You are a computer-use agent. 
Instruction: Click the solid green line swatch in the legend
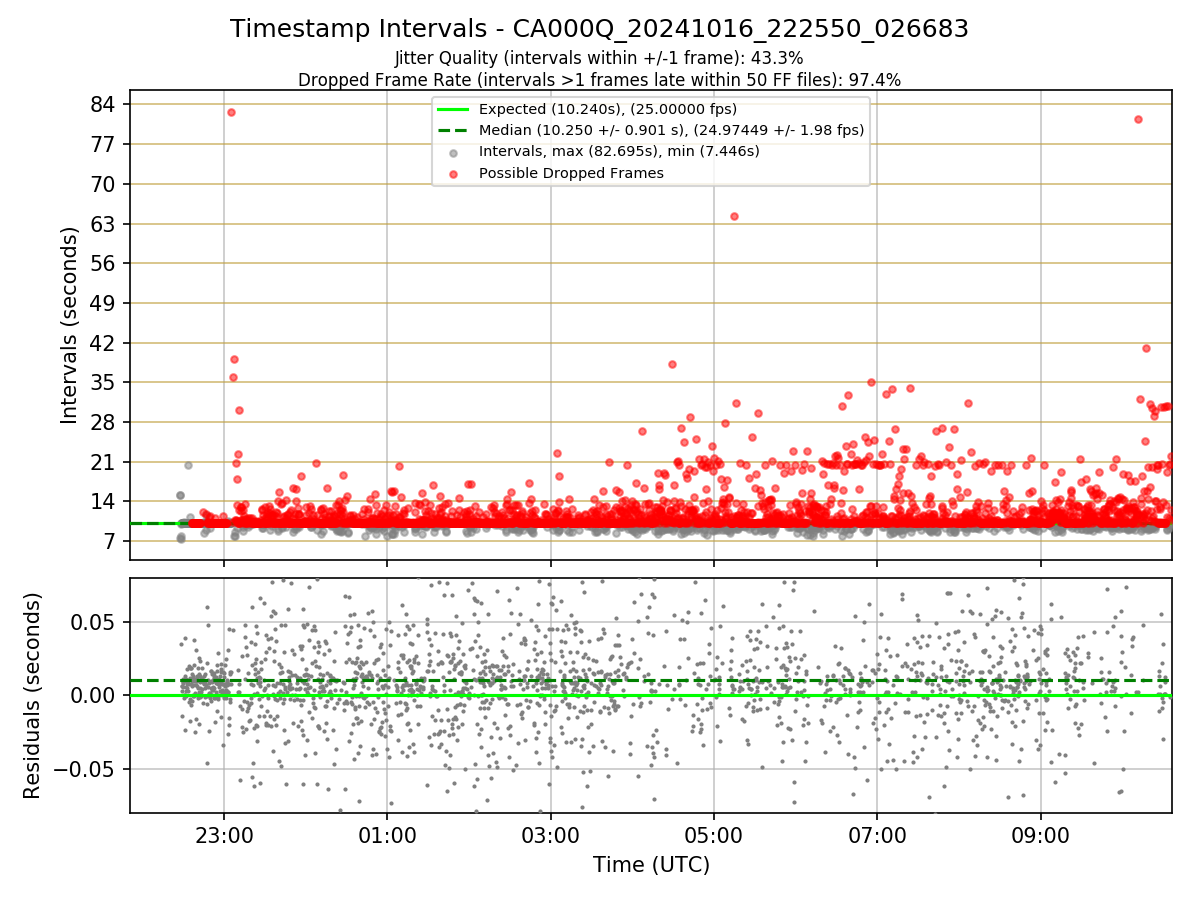coord(454,110)
